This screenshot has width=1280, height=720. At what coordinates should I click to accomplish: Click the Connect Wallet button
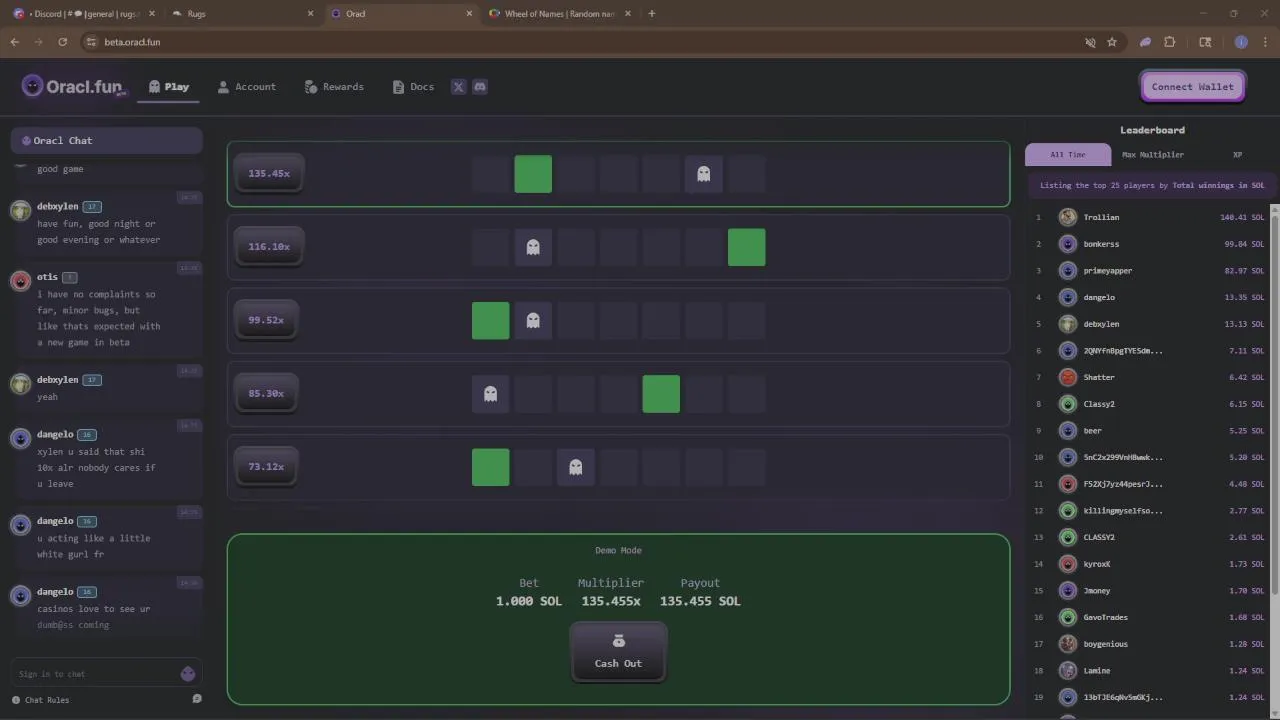coord(1193,87)
